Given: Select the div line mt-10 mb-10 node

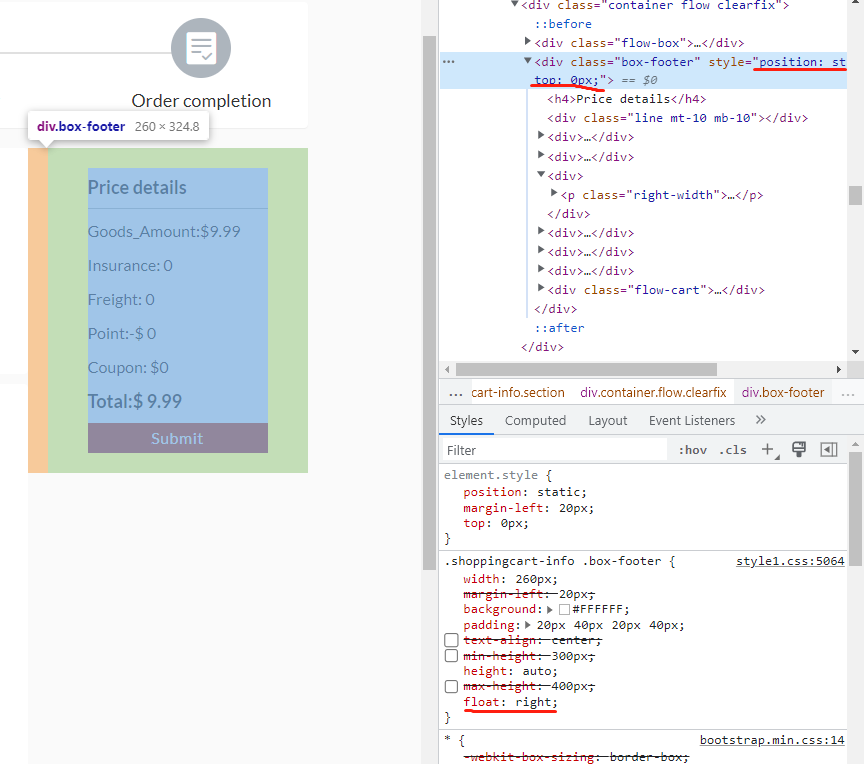Looking at the screenshot, I should (x=677, y=118).
